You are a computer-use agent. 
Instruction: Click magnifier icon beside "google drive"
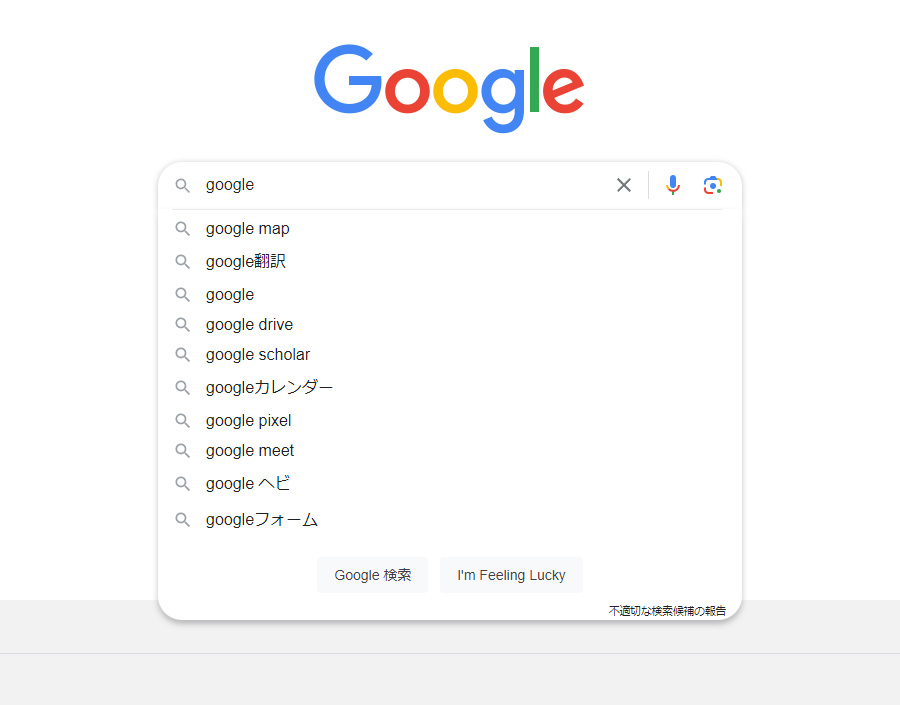[x=182, y=325]
